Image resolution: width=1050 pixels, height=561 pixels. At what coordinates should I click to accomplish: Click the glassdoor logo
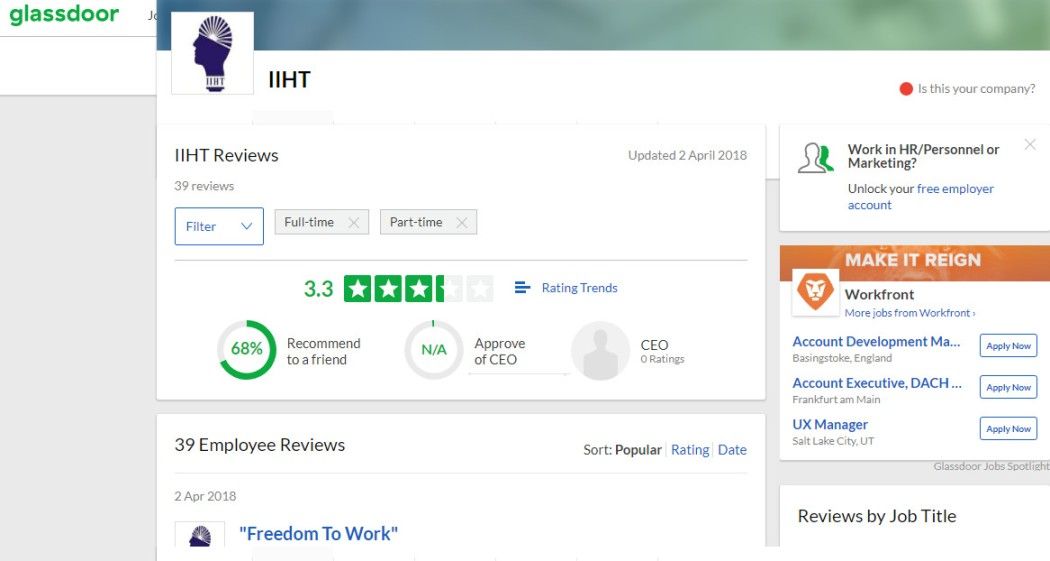coord(64,14)
